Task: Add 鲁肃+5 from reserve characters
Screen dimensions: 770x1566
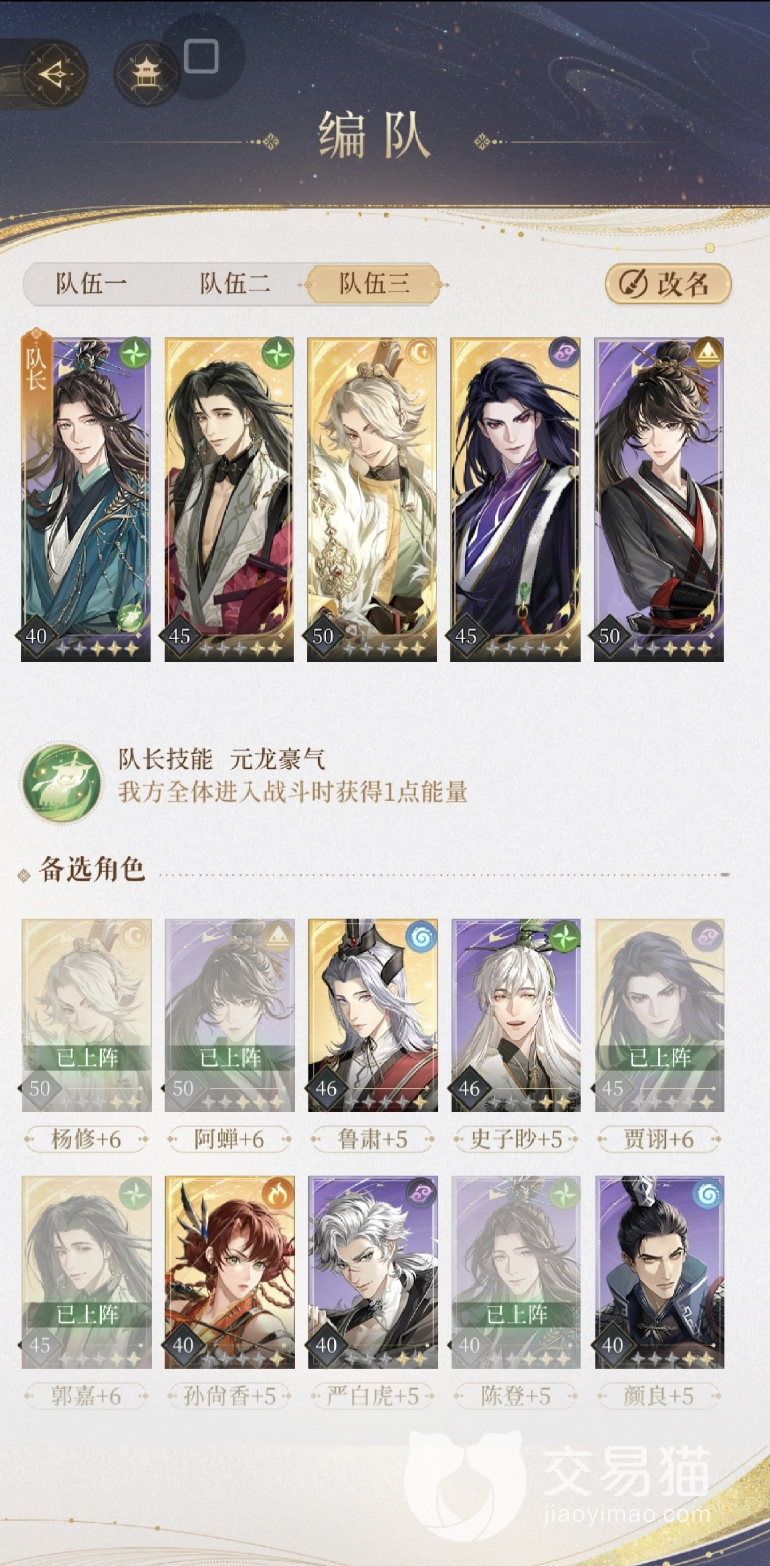Action: 373,1015
